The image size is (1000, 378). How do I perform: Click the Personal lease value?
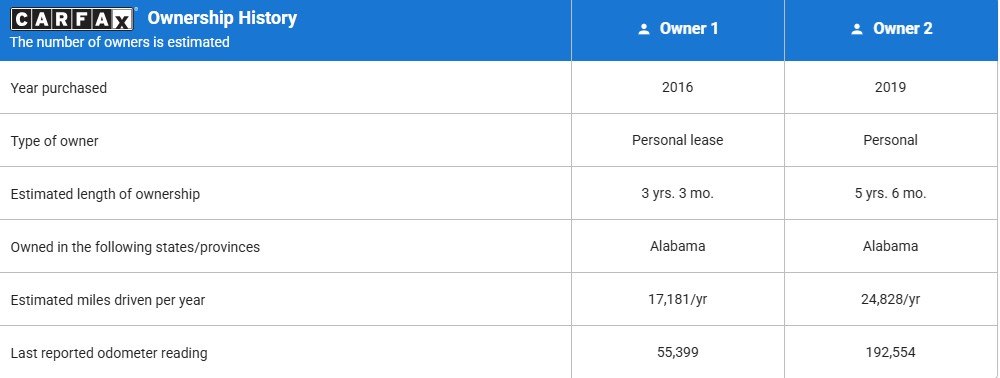click(x=677, y=140)
